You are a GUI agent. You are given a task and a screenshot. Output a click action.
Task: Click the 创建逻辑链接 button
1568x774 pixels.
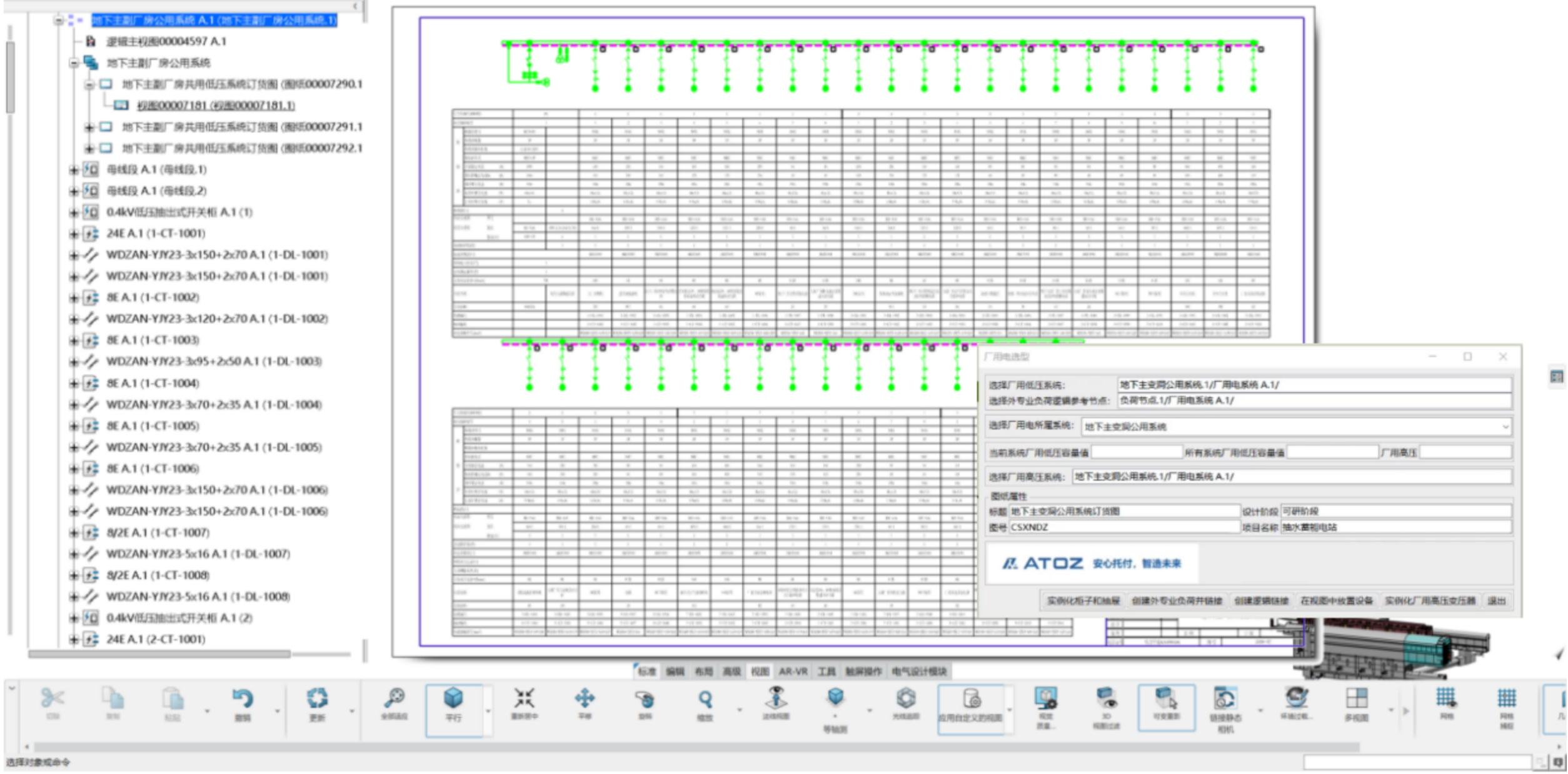[1261, 601]
